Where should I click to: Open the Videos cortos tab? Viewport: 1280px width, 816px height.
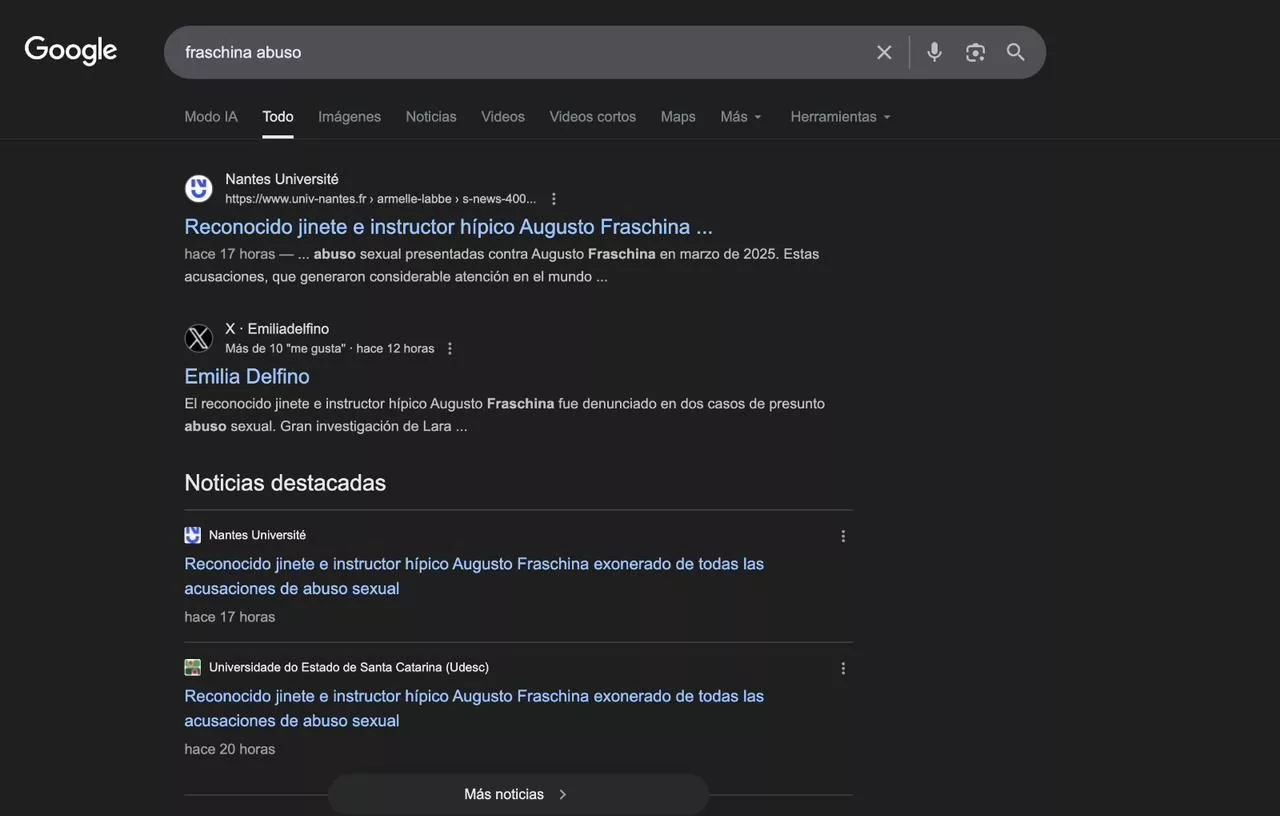coord(592,116)
